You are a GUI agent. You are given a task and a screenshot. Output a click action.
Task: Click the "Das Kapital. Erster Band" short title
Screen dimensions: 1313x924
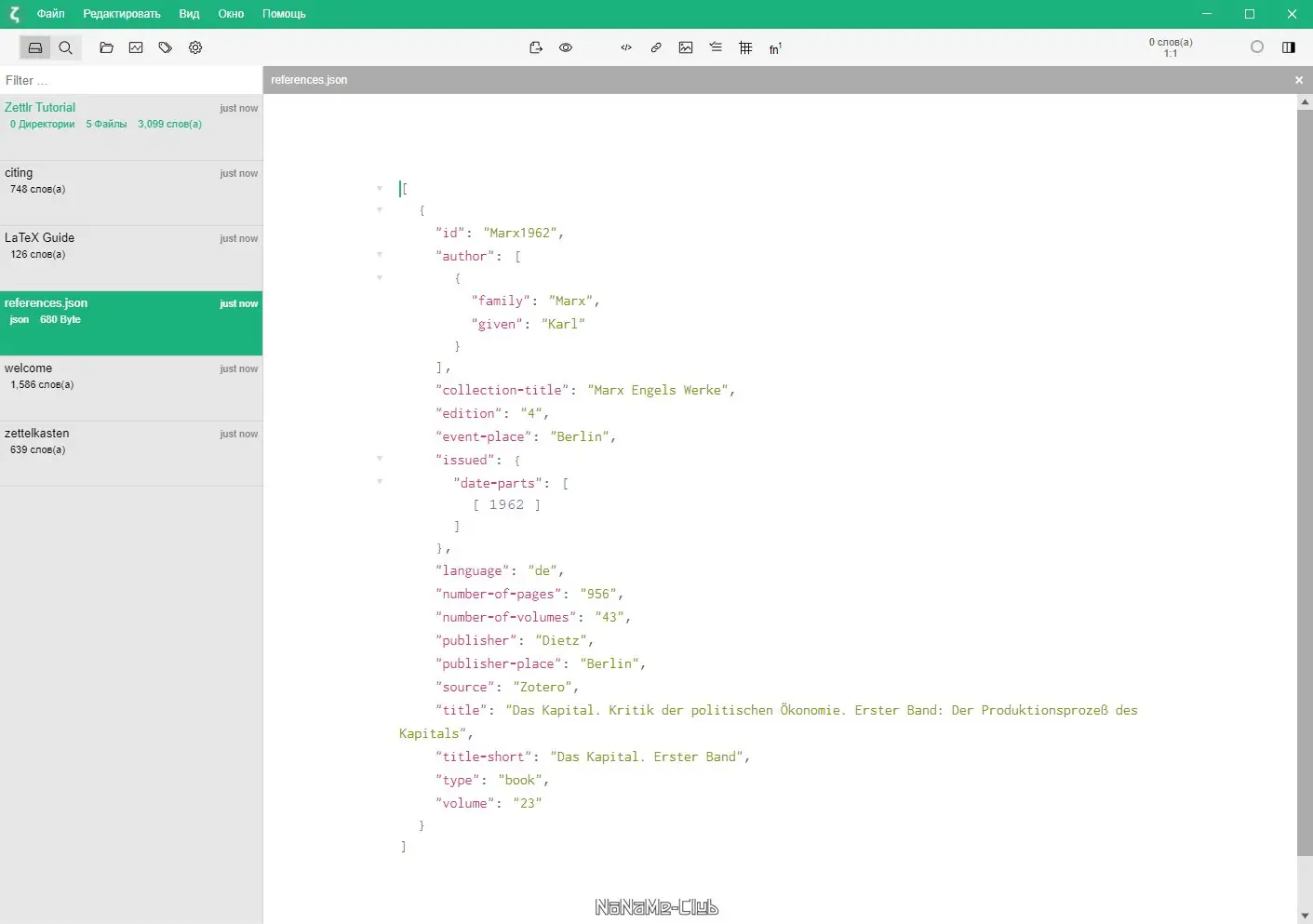tap(647, 757)
